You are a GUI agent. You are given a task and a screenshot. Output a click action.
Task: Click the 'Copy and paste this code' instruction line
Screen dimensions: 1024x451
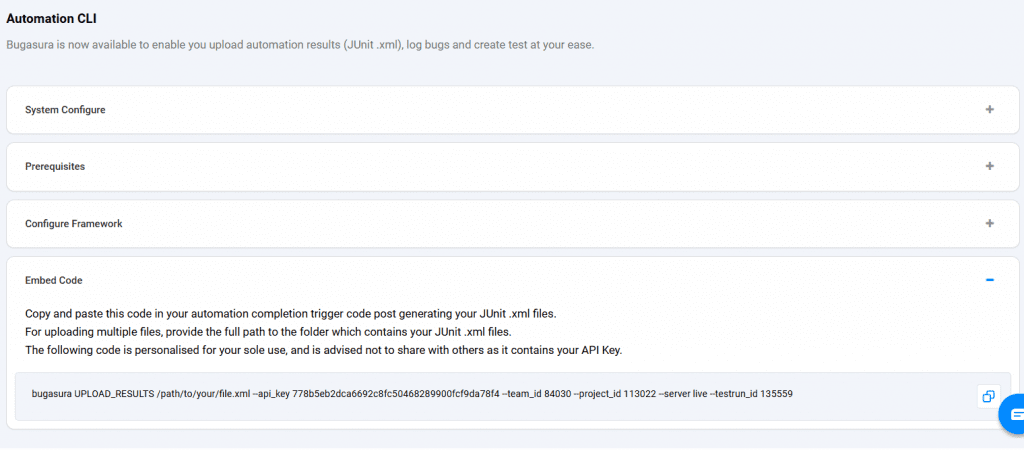(290, 313)
